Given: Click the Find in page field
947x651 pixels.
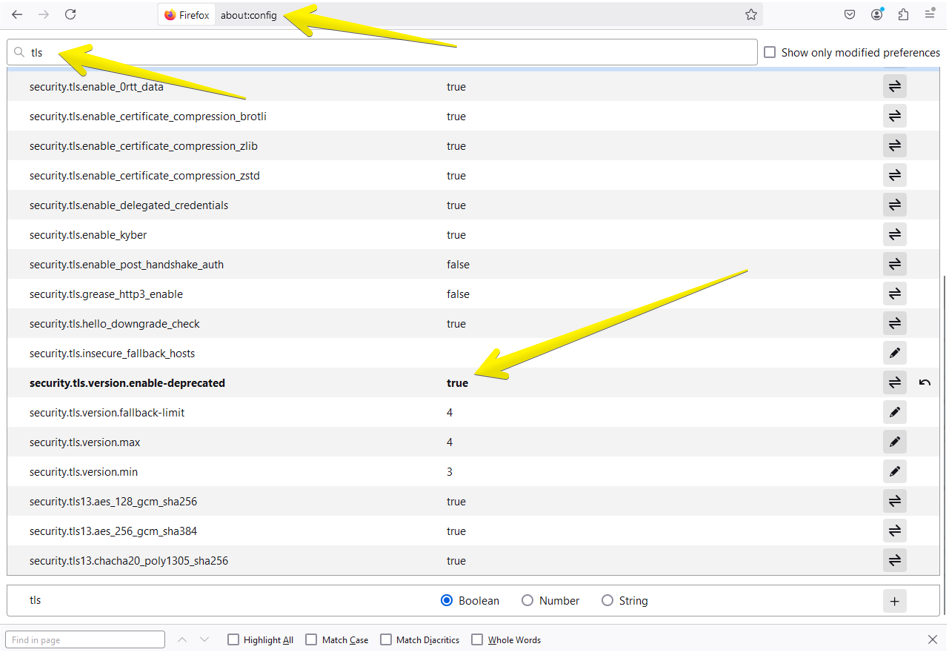Looking at the screenshot, I should [85, 640].
